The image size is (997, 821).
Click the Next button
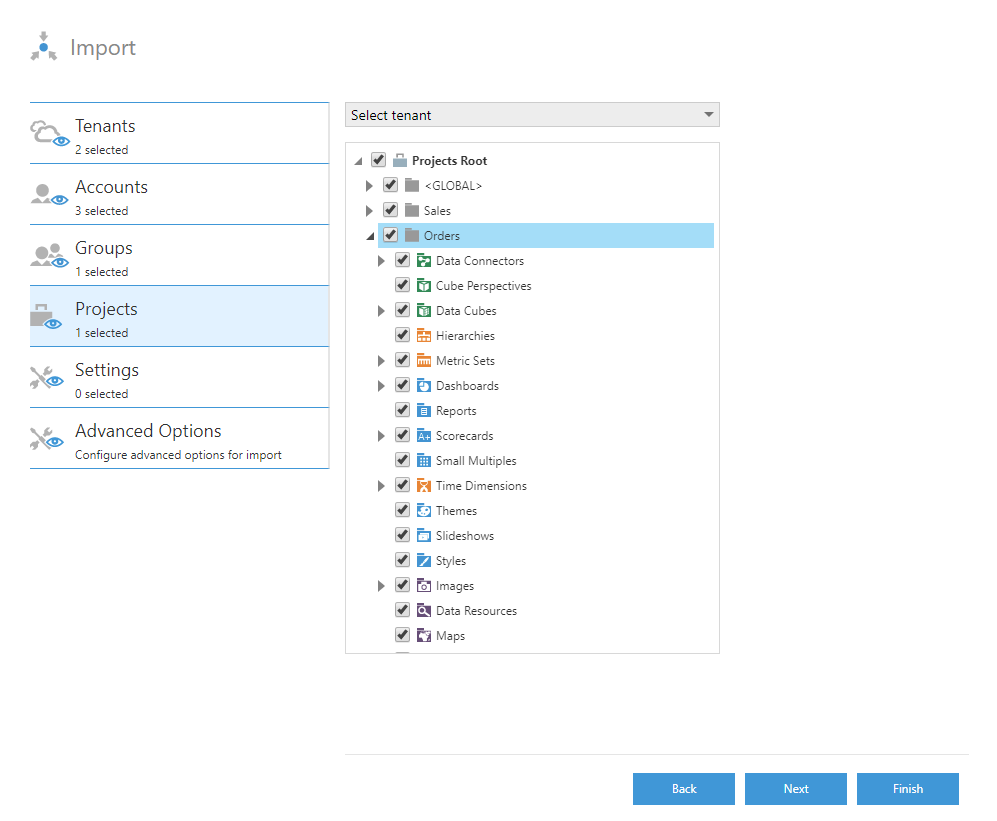point(795,789)
